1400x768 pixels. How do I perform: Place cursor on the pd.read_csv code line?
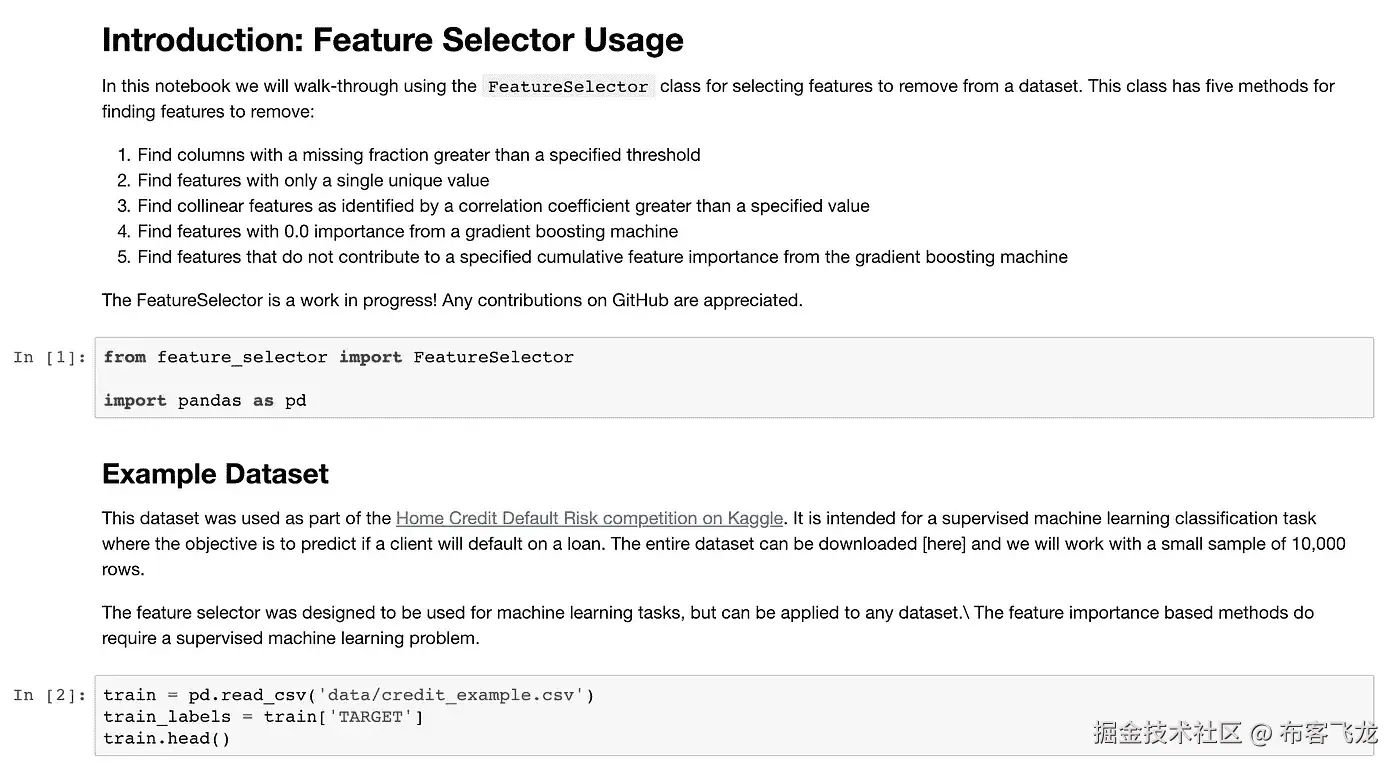348,695
